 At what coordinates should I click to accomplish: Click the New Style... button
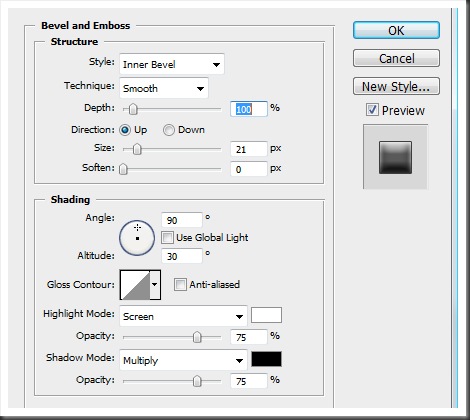pos(396,86)
